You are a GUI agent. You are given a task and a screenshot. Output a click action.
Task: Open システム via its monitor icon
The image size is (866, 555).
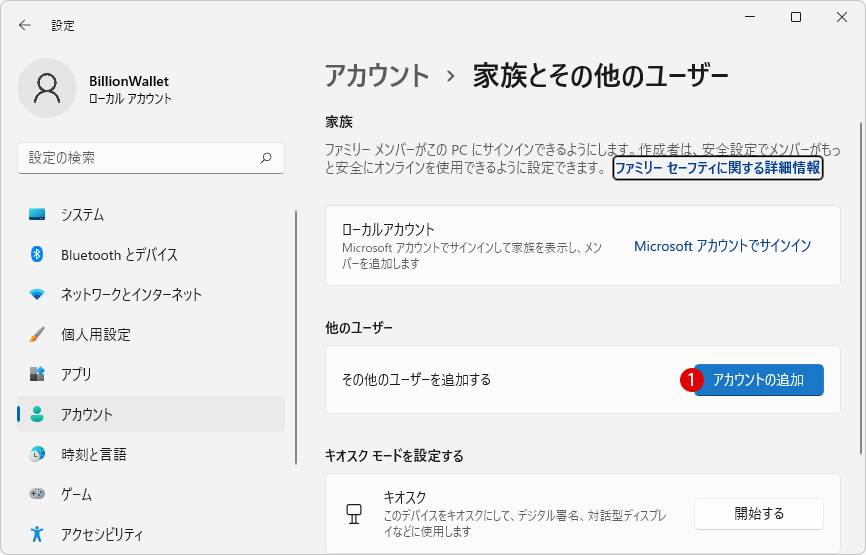click(x=37, y=214)
